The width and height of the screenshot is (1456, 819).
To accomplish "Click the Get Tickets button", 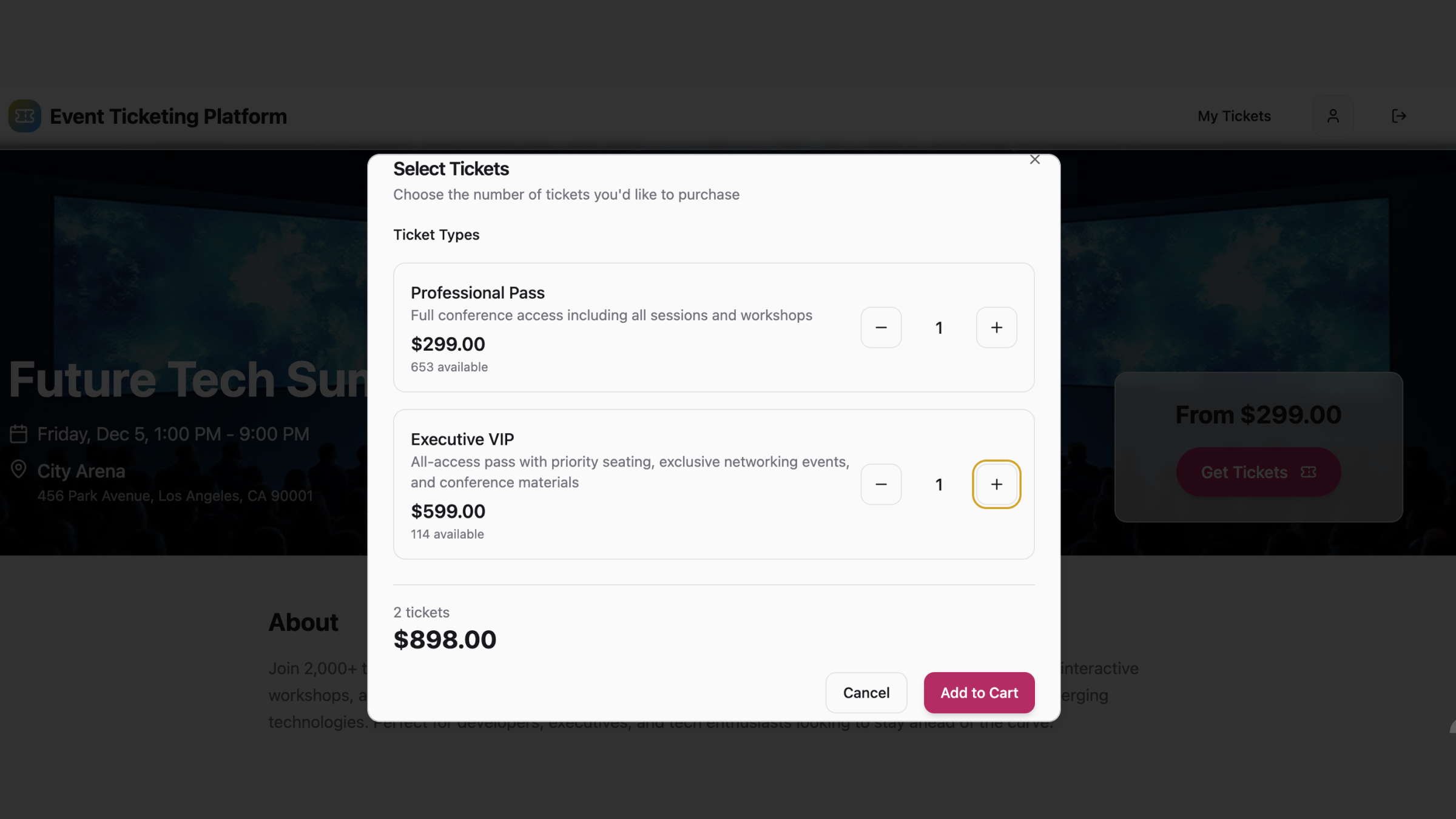I will tap(1258, 472).
